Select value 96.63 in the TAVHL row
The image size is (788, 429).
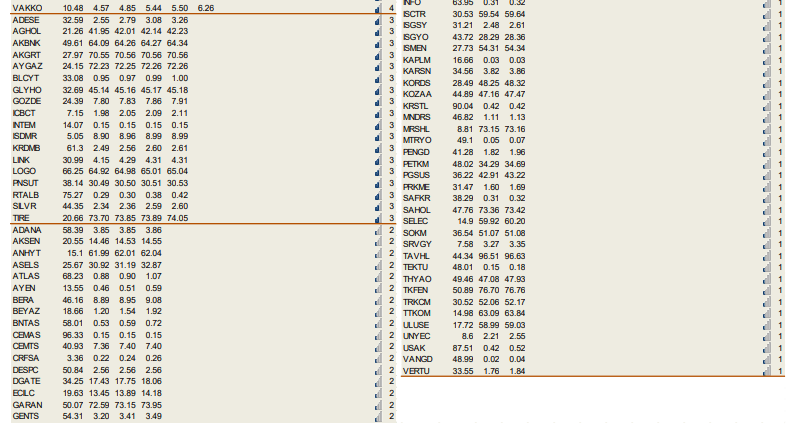pyautogui.click(x=515, y=257)
